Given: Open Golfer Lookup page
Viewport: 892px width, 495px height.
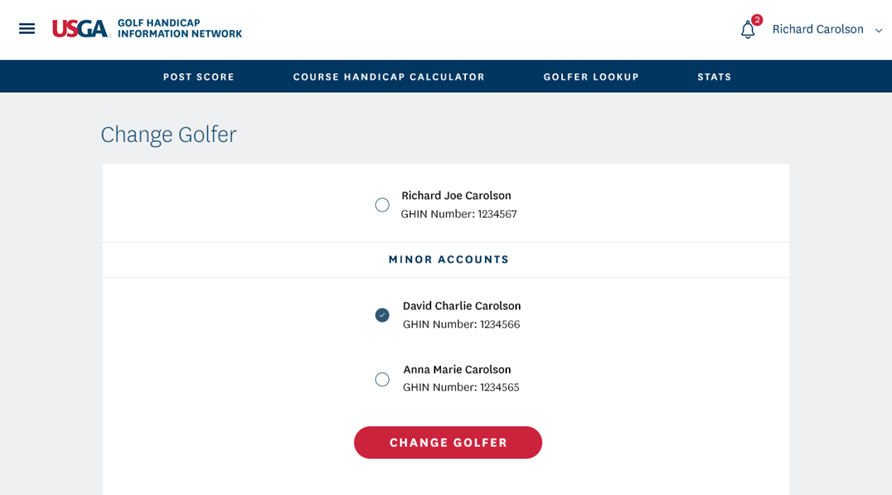Looking at the screenshot, I should coord(591,77).
